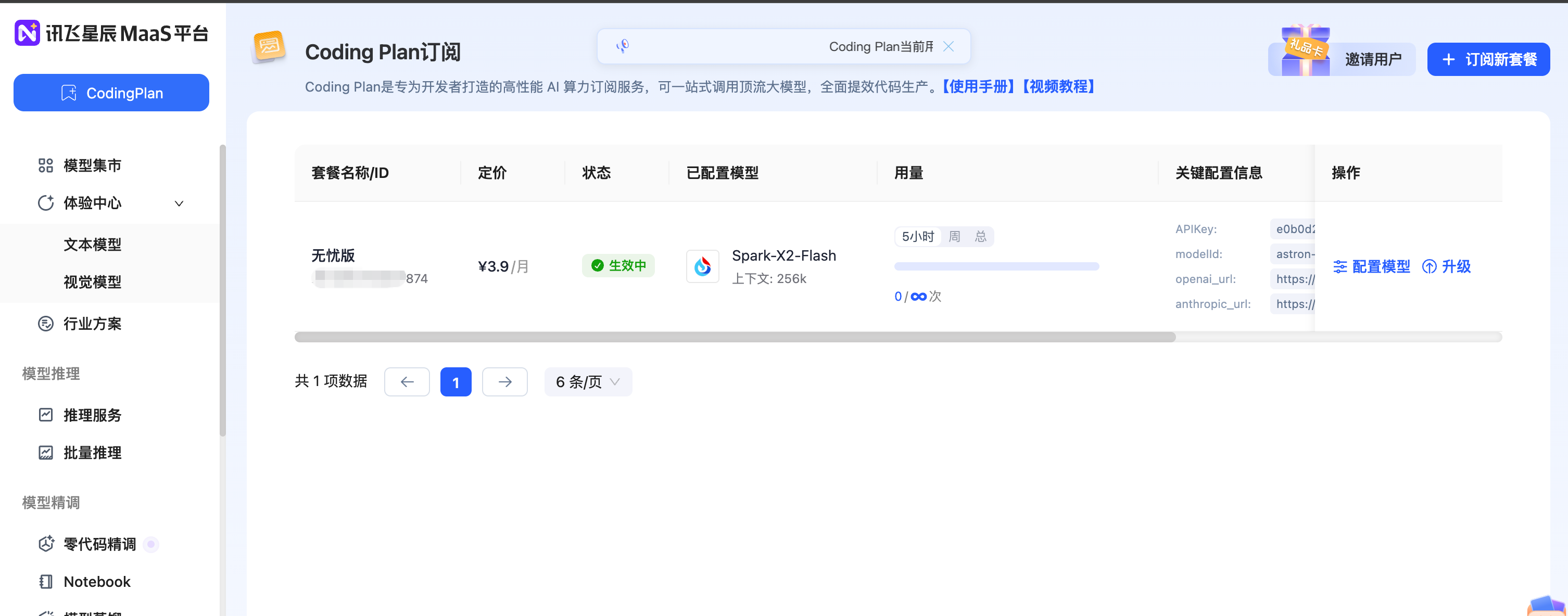Click the 0/∞ 次 usage count
1568x616 pixels.
coord(917,296)
